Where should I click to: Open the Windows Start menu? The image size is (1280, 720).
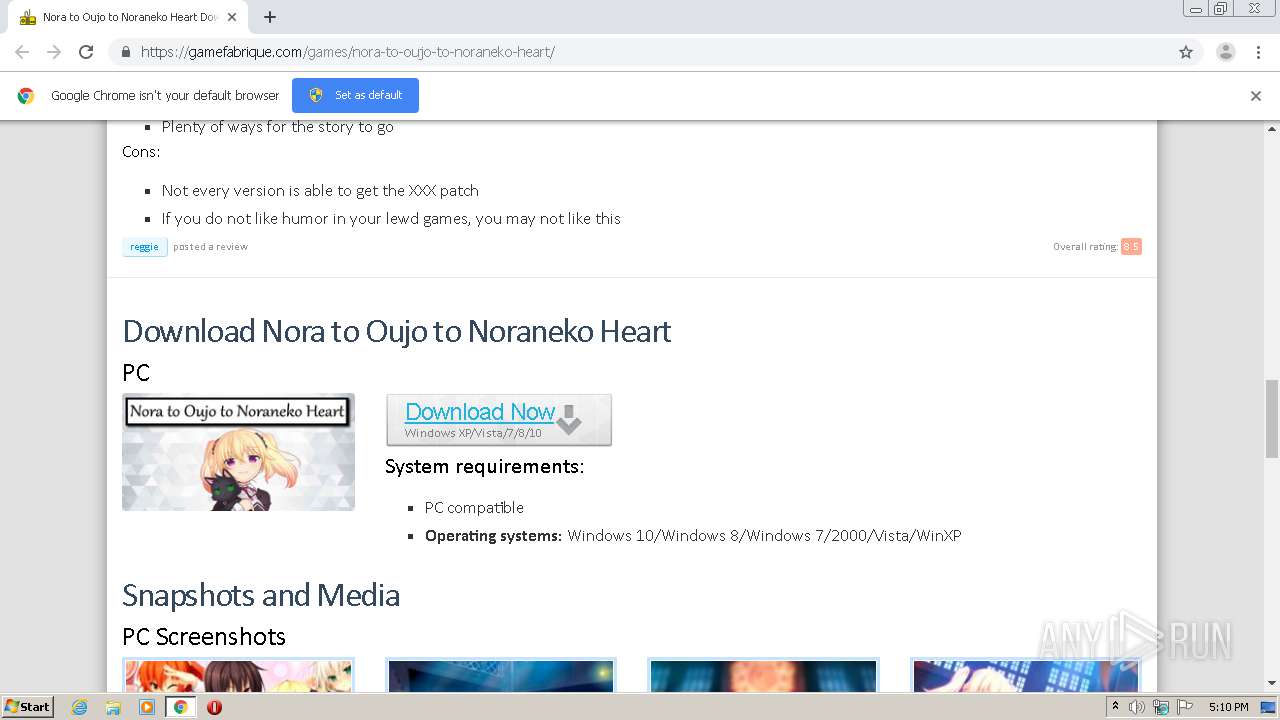pyautogui.click(x=28, y=707)
